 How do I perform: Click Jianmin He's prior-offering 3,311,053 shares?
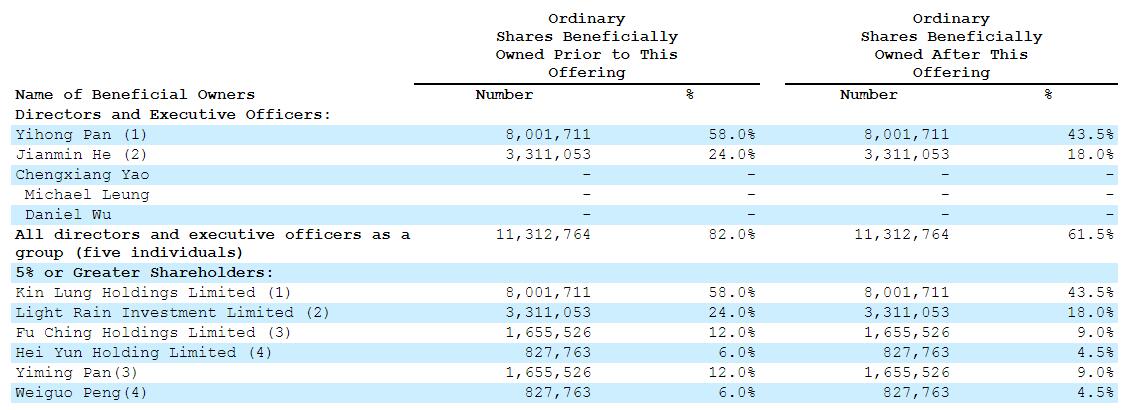coord(547,154)
